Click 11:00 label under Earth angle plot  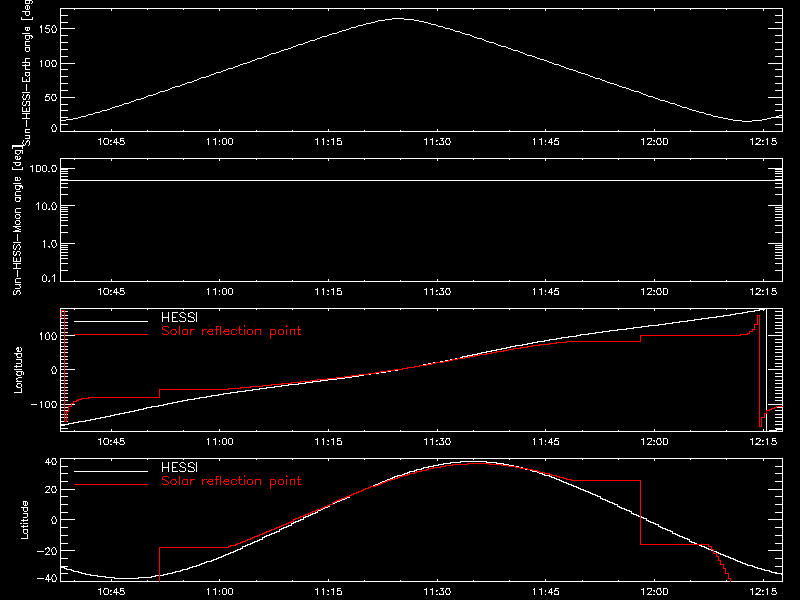click(220, 142)
